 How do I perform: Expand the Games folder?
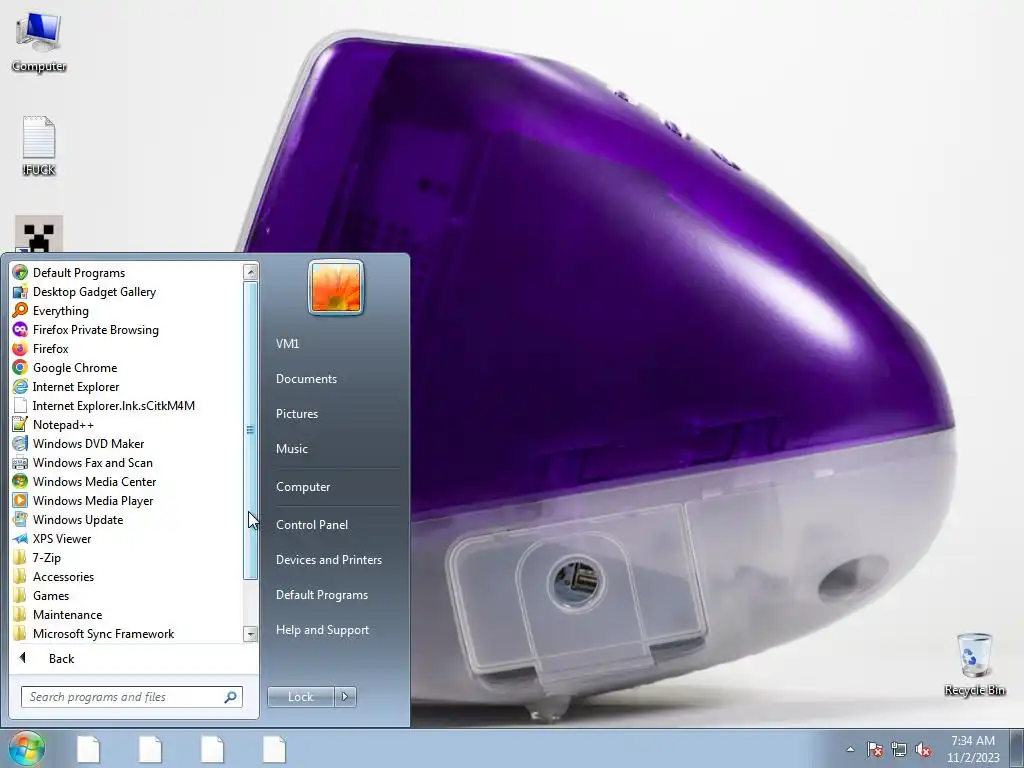click(51, 595)
